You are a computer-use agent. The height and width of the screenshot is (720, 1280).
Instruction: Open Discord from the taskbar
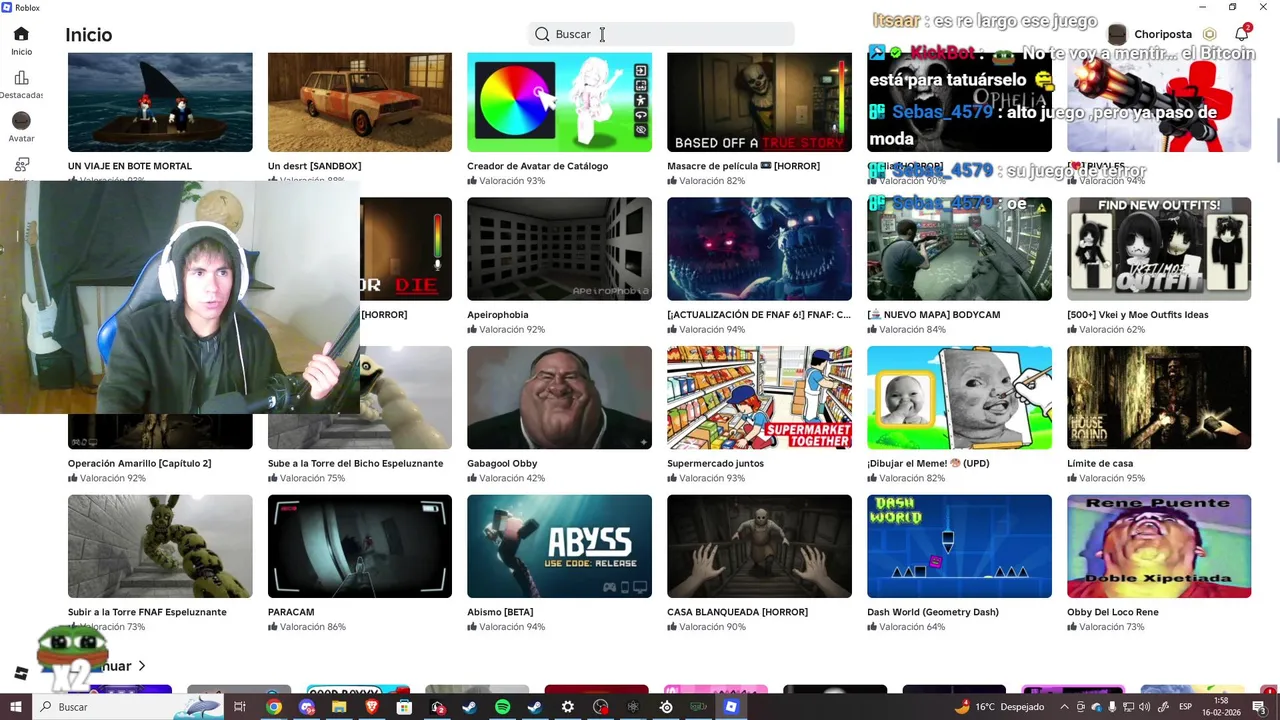(x=307, y=707)
